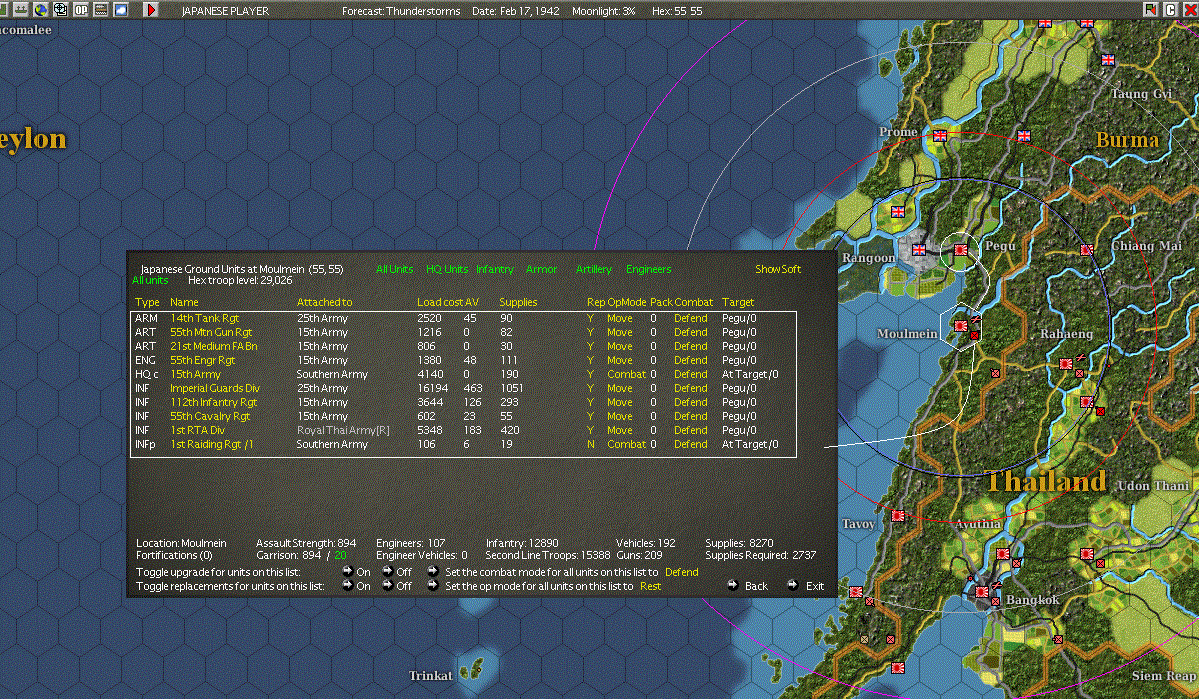Filter list by HQ Units
Image resolution: width=1199 pixels, height=699 pixels.
[447, 269]
